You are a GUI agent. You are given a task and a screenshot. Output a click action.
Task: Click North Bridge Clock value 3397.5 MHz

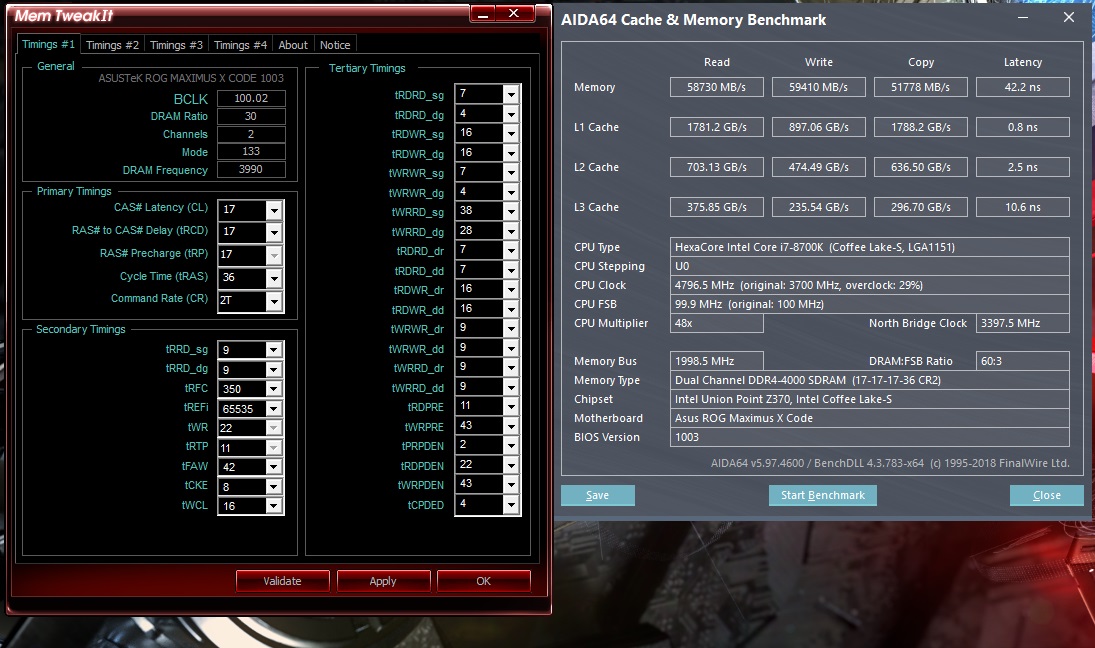(x=1022, y=323)
